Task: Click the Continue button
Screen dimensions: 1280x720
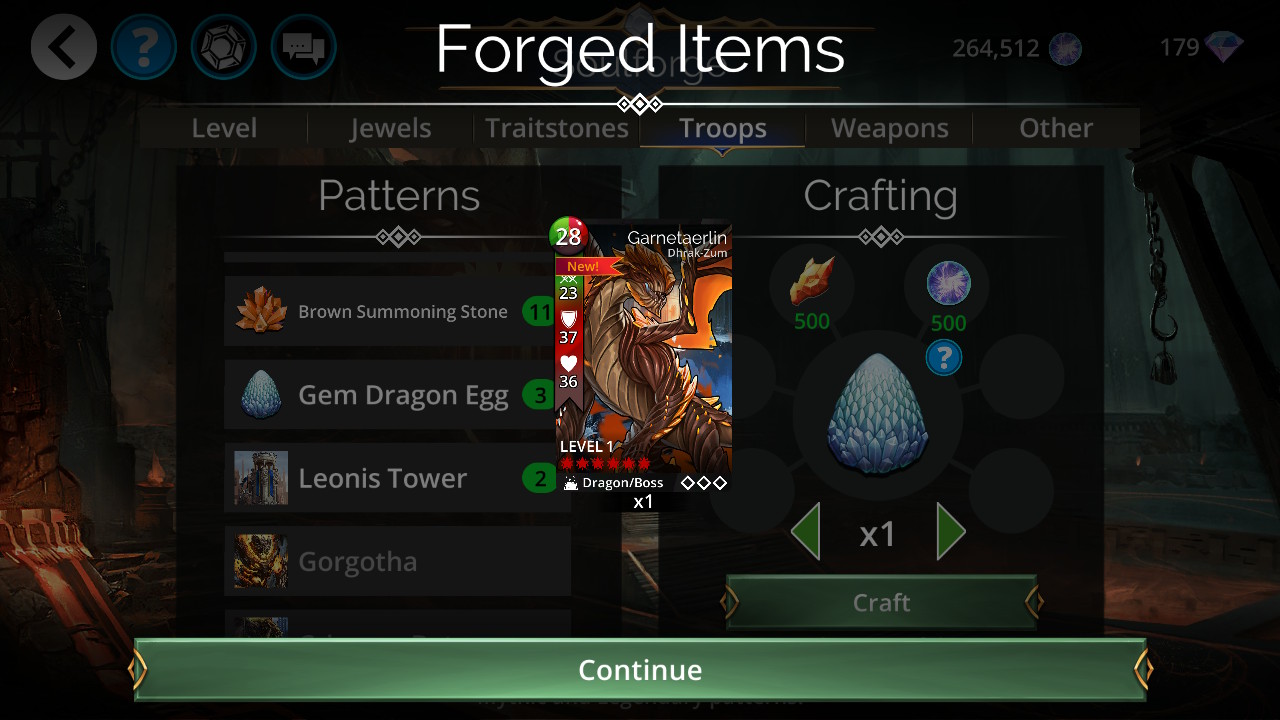Action: point(640,669)
